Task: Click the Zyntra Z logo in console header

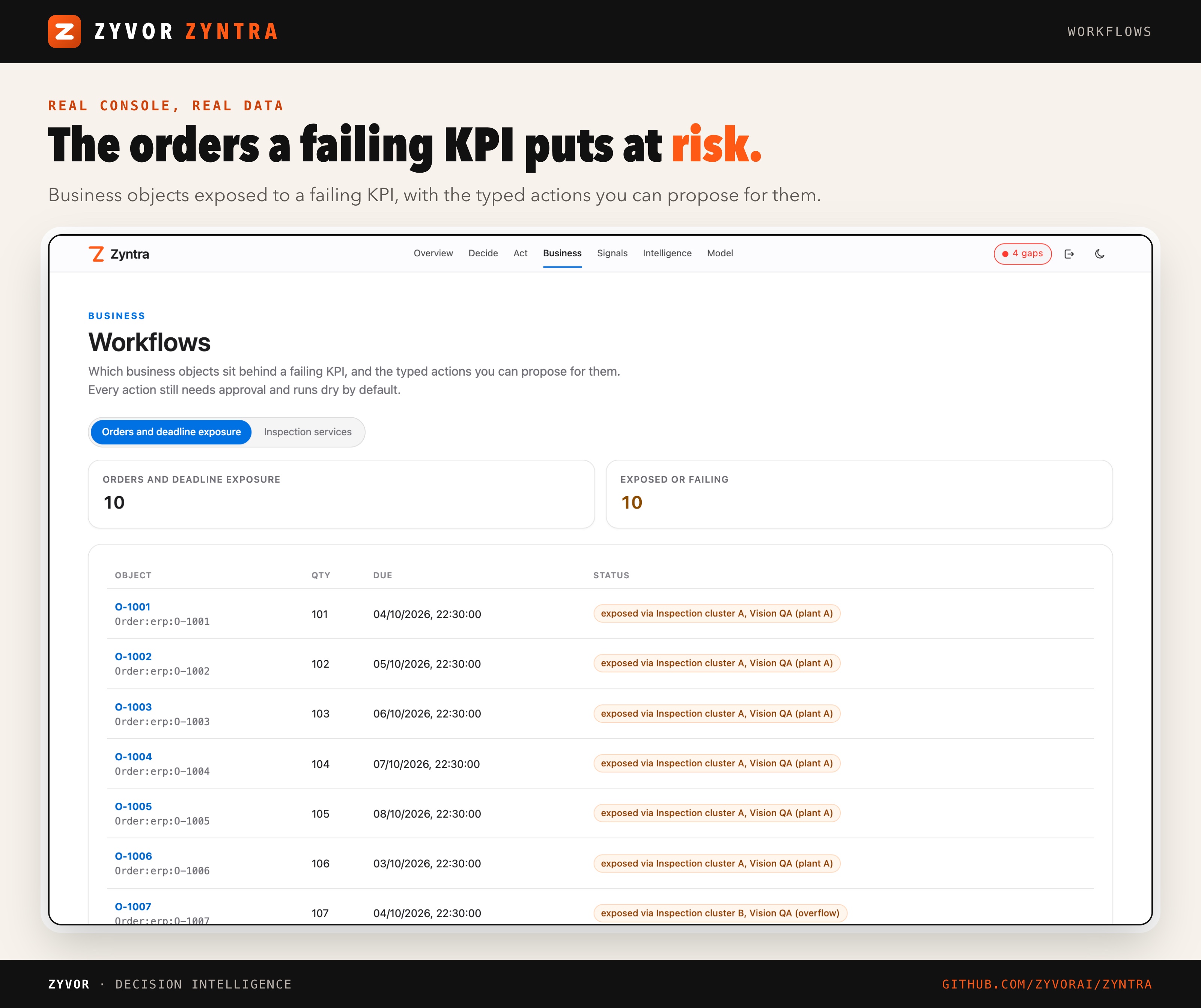Action: [x=97, y=254]
